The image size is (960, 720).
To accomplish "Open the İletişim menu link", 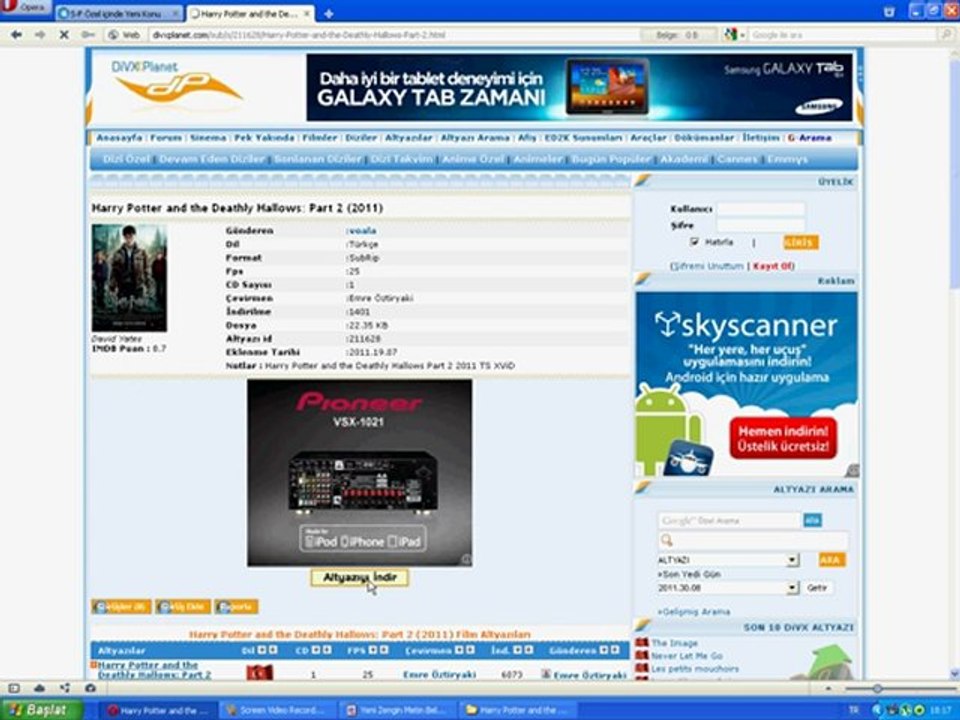I will 760,138.
